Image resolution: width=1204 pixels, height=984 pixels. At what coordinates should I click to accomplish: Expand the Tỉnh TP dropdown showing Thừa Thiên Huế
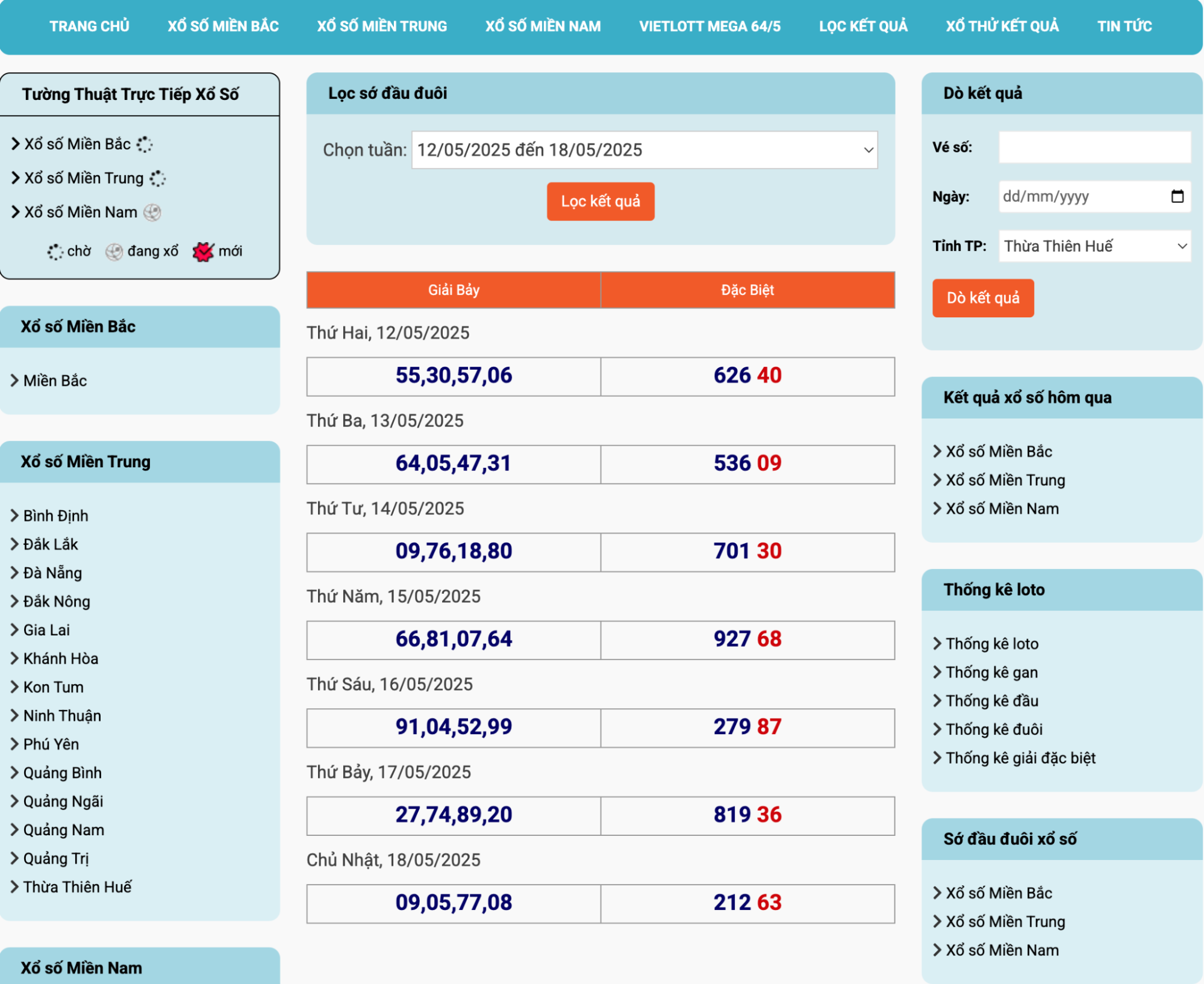coord(1094,246)
